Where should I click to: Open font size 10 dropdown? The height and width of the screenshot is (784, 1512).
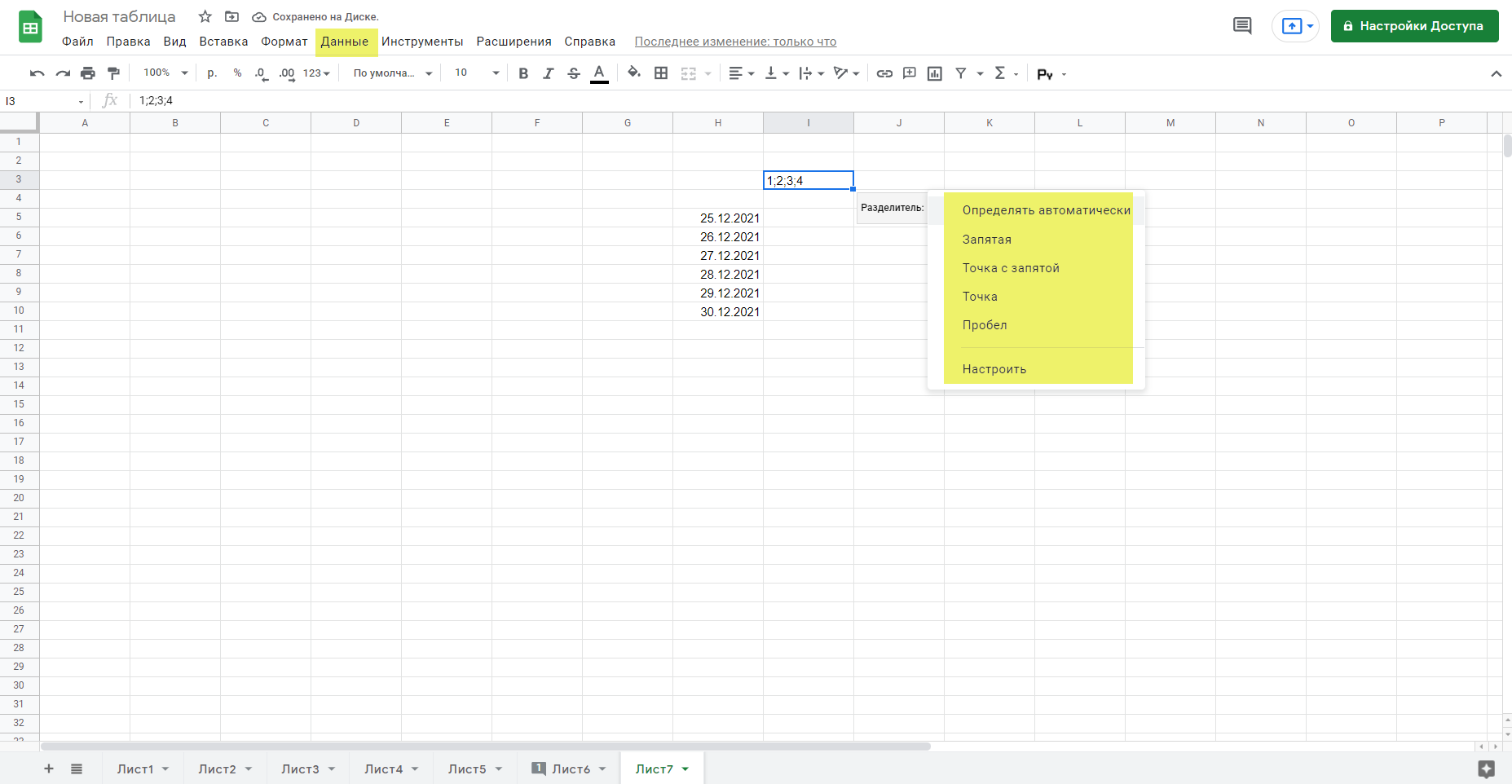(477, 73)
